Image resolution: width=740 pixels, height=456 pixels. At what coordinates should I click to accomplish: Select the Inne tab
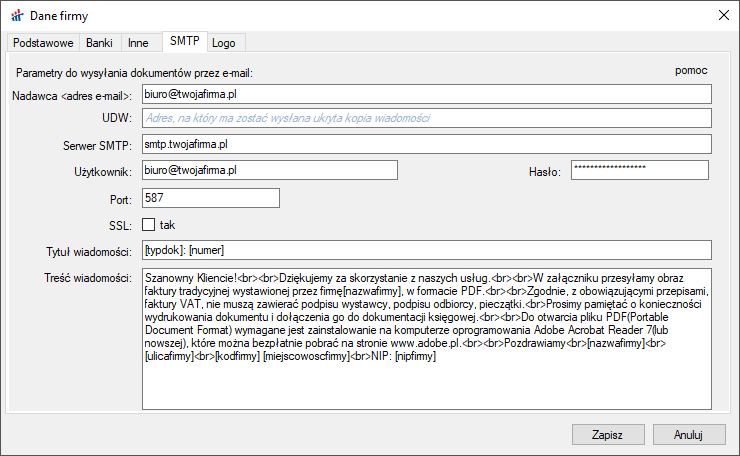click(x=138, y=43)
